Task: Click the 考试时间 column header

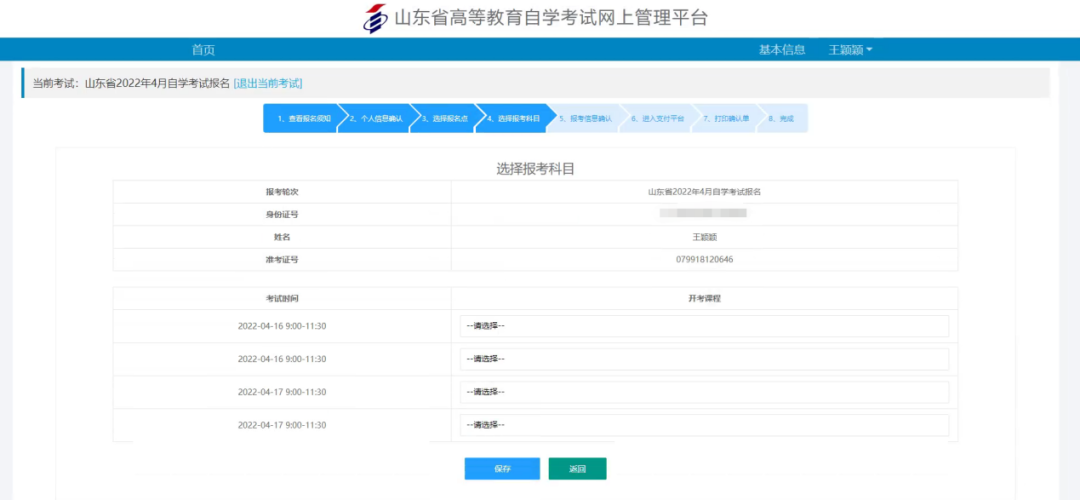Action: coord(282,298)
